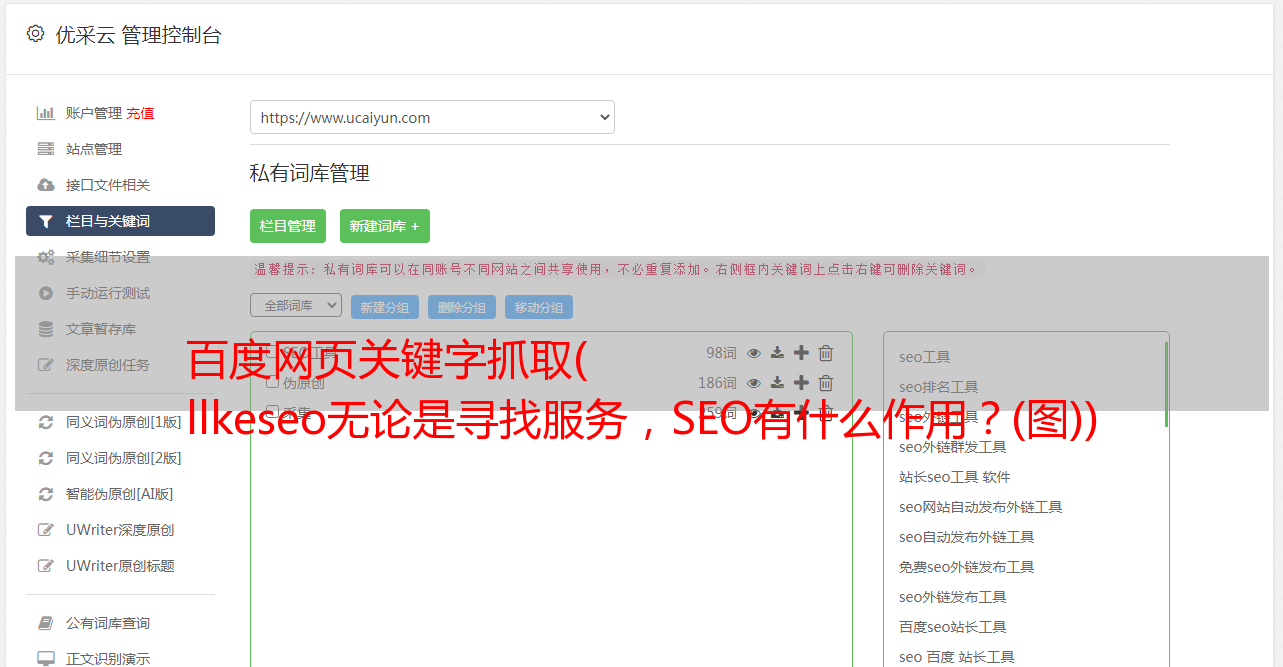
Task: Delete the 98词 library with trash icon
Action: (826, 353)
